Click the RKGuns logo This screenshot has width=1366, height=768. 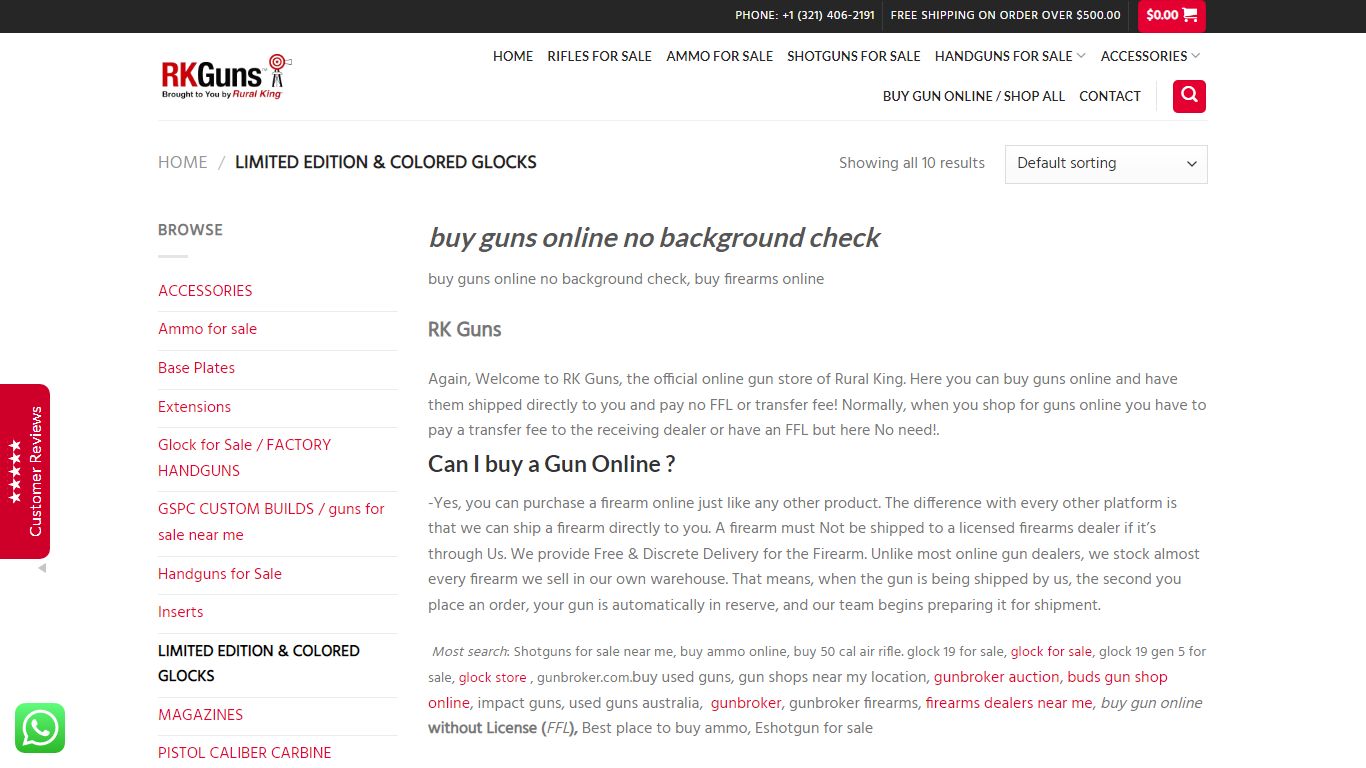pyautogui.click(x=226, y=77)
